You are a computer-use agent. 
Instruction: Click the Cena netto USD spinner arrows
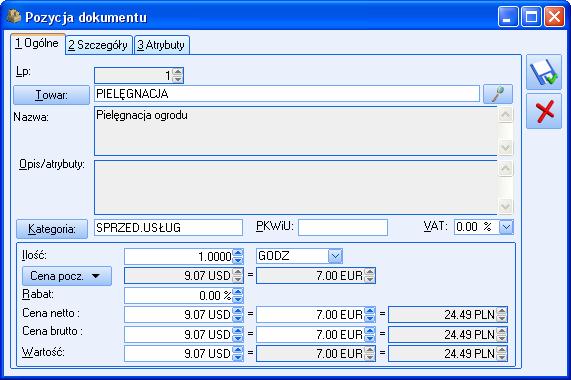pyautogui.click(x=237, y=314)
